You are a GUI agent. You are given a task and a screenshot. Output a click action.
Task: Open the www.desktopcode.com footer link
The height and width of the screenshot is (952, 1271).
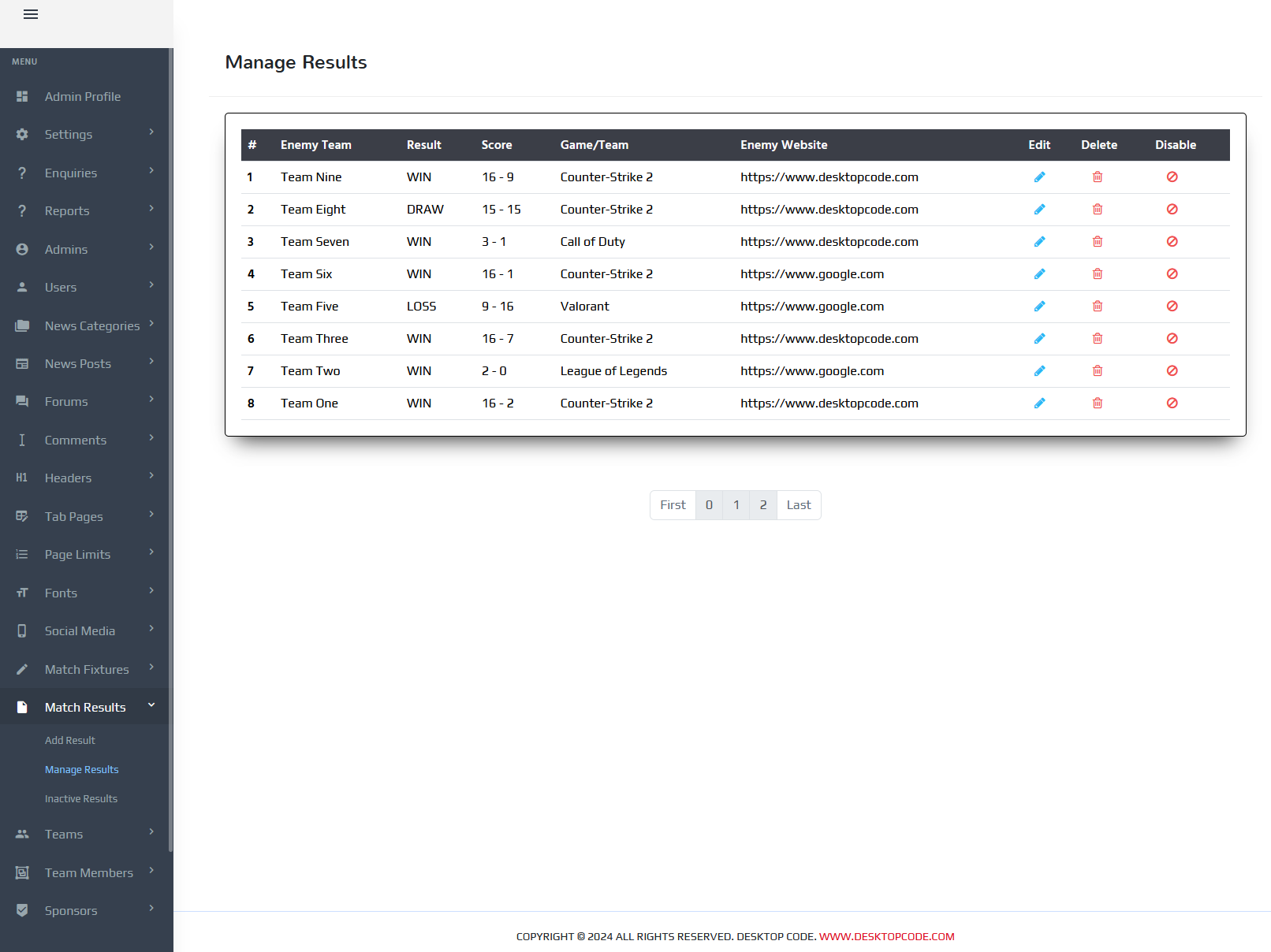(x=886, y=937)
